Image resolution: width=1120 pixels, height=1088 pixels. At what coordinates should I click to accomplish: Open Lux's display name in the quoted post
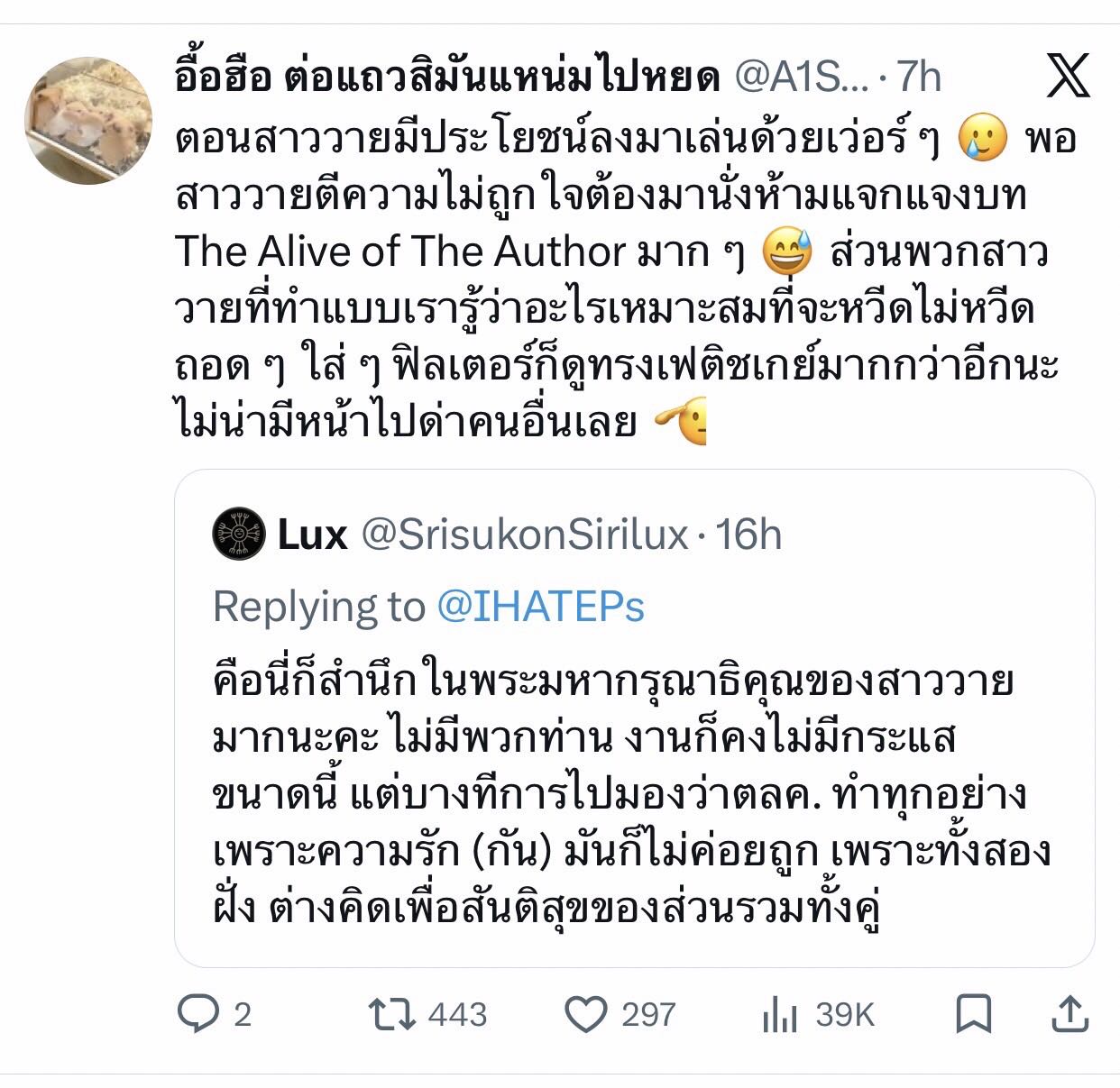pyautogui.click(x=312, y=535)
